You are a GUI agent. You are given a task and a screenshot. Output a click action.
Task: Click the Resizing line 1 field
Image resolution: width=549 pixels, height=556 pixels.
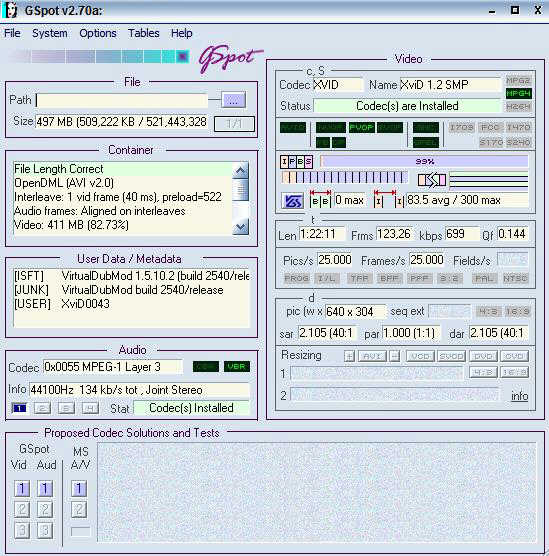pos(377,373)
